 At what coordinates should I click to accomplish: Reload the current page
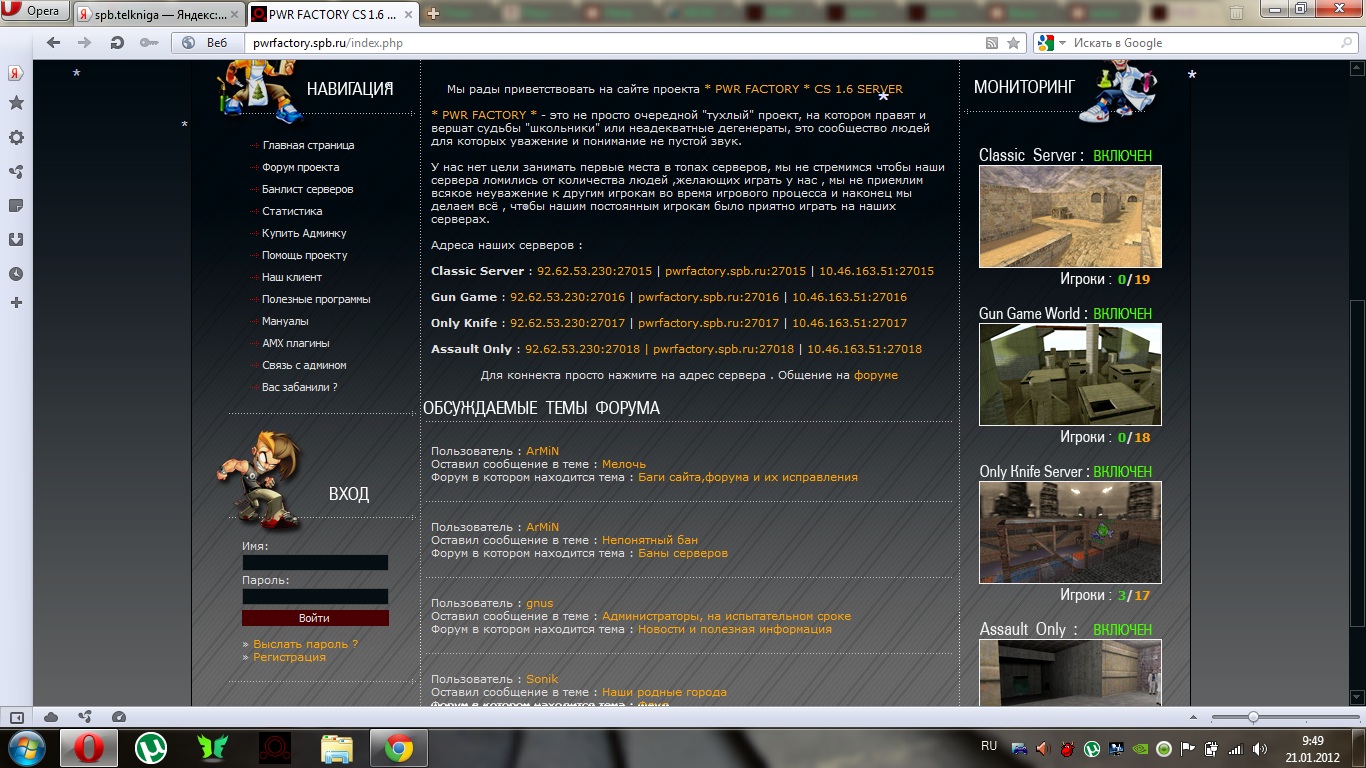pyautogui.click(x=117, y=43)
